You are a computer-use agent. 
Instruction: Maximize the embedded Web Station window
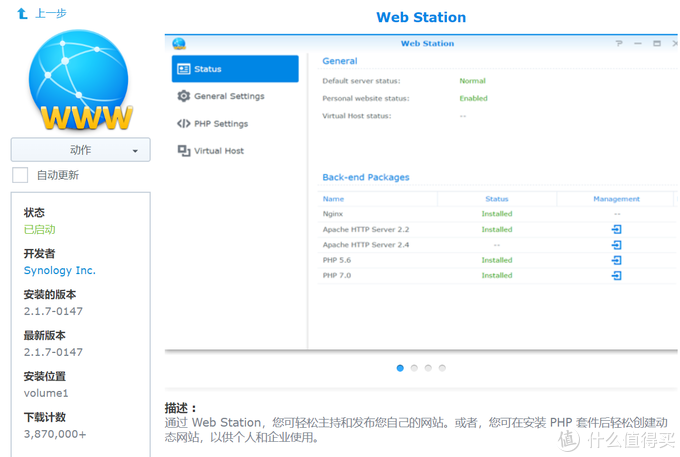[657, 43]
